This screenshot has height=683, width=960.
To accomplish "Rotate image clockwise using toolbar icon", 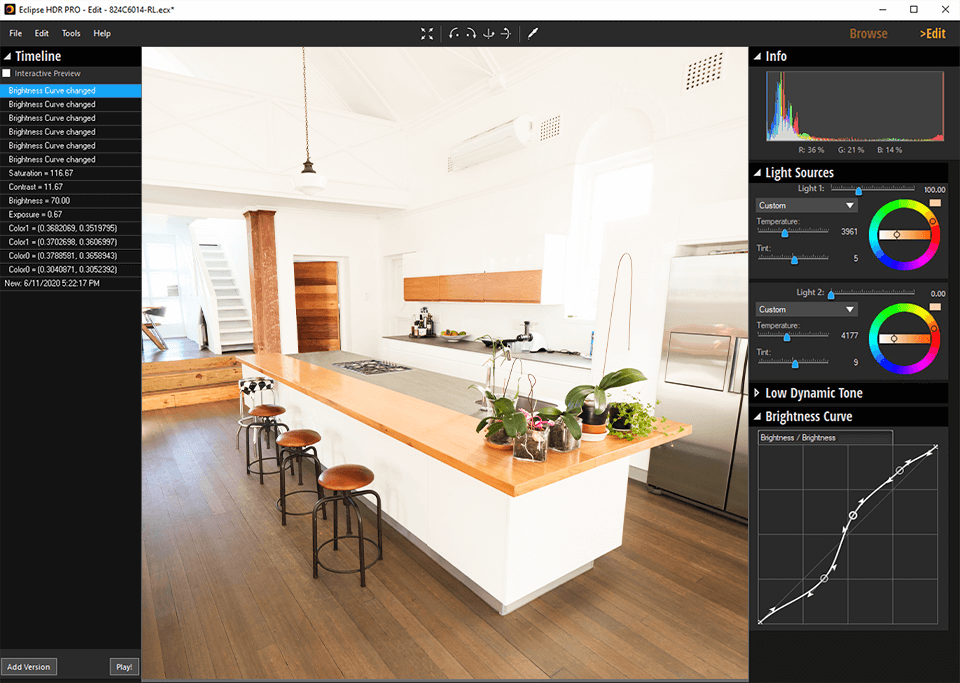I will tap(471, 33).
